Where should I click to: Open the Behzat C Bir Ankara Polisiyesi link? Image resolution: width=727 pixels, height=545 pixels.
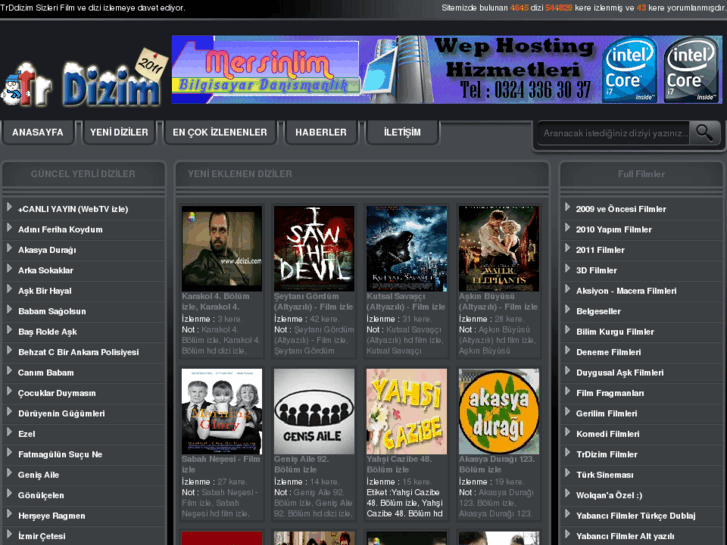click(78, 352)
